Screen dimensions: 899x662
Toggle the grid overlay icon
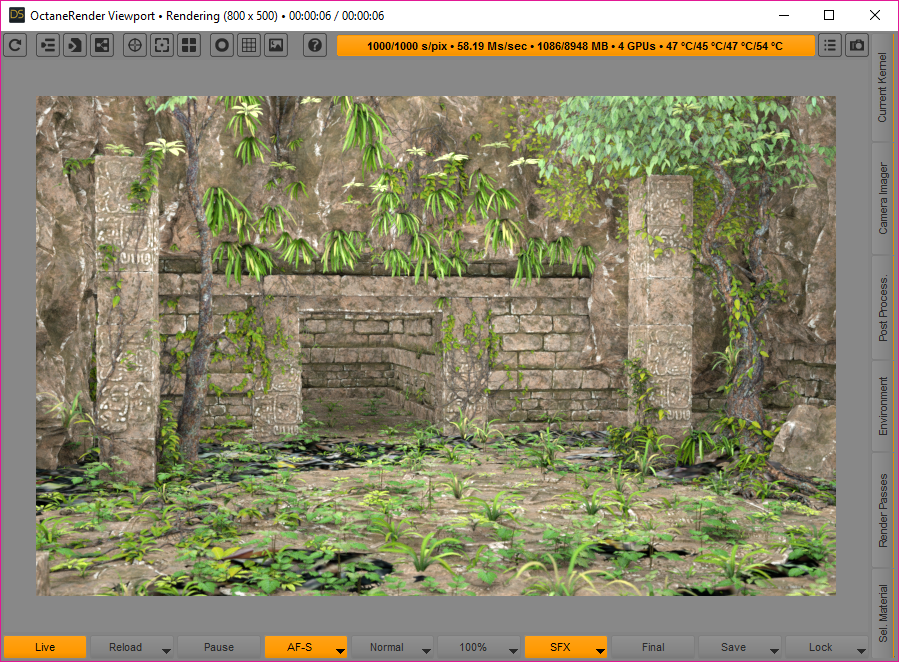click(x=249, y=45)
